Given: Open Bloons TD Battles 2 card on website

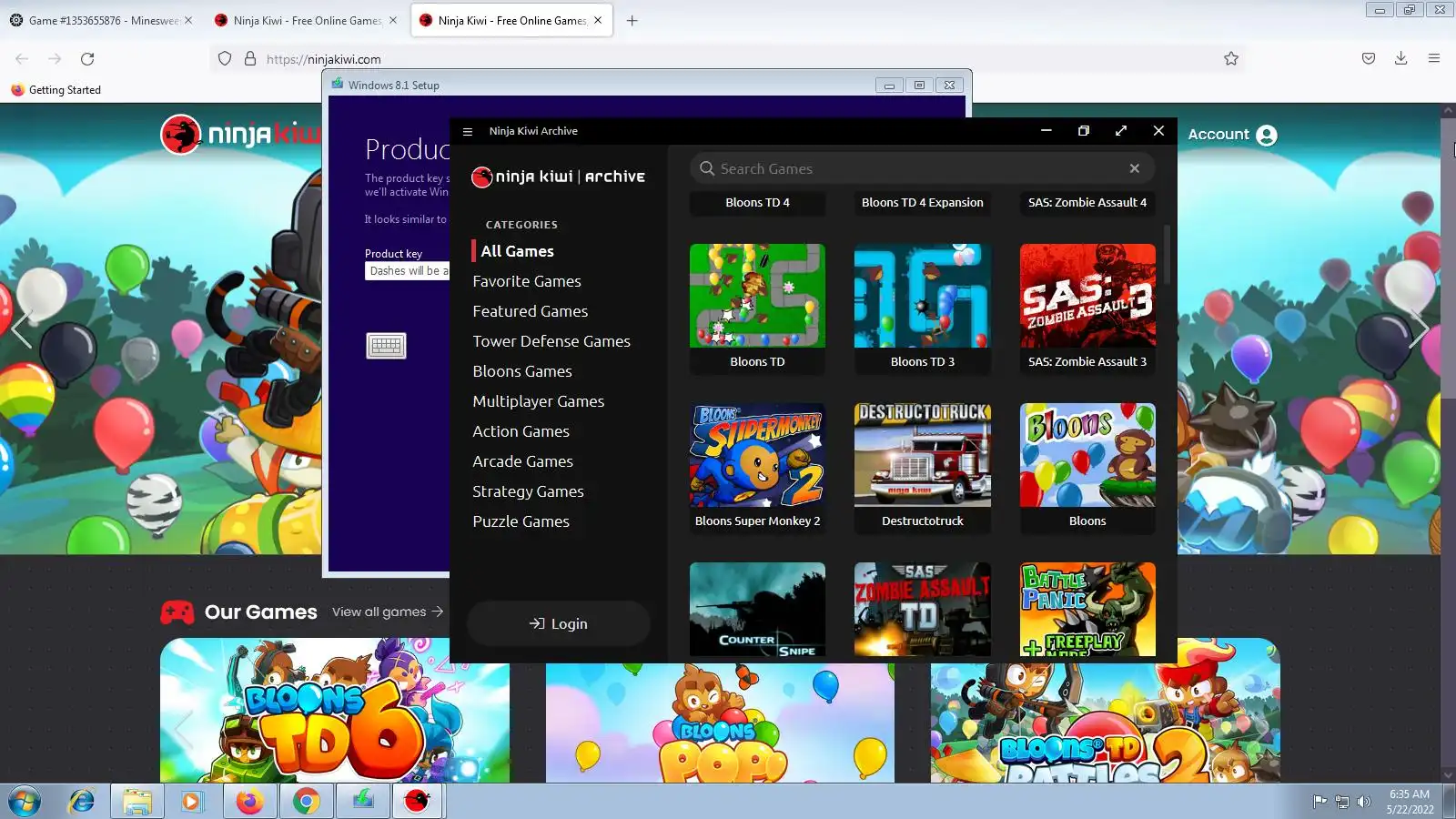Looking at the screenshot, I should pyautogui.click(x=1105, y=723).
